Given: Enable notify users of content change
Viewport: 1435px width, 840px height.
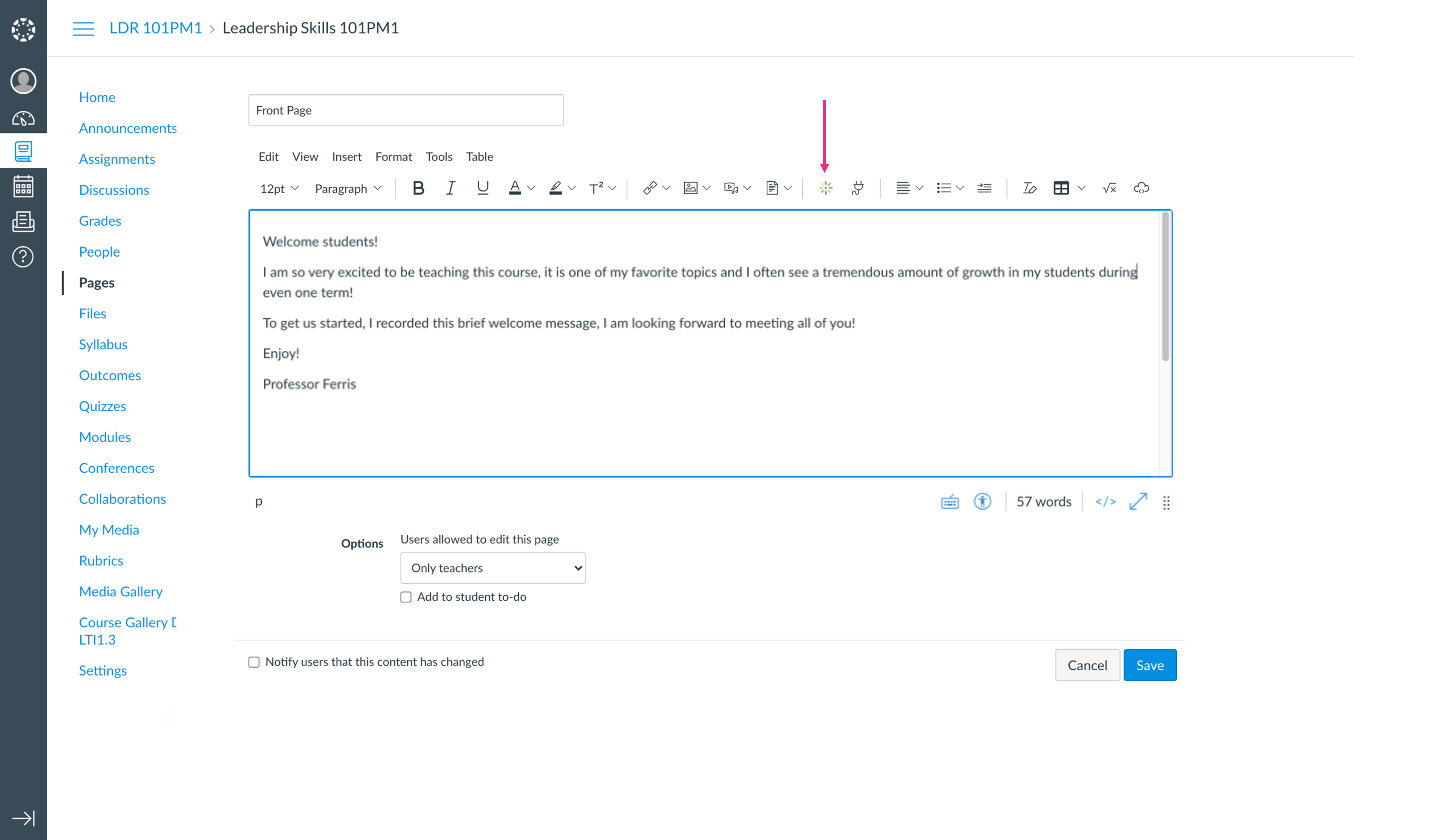Looking at the screenshot, I should click(x=254, y=662).
